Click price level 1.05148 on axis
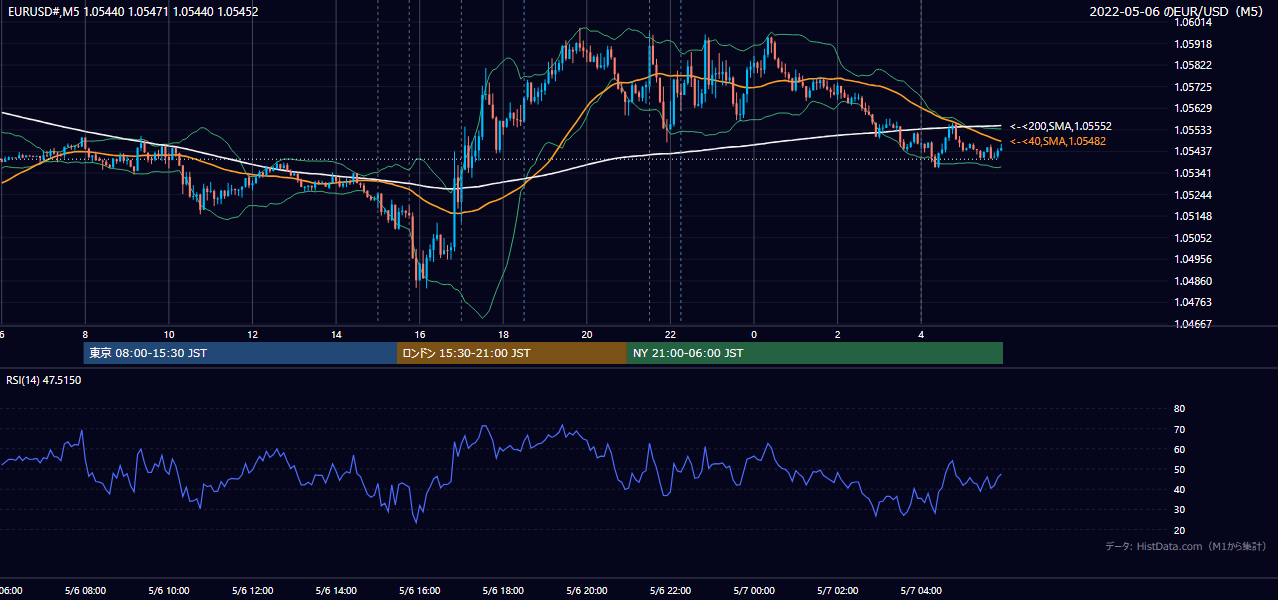Screen dimensions: 1278x600 tap(1194, 216)
